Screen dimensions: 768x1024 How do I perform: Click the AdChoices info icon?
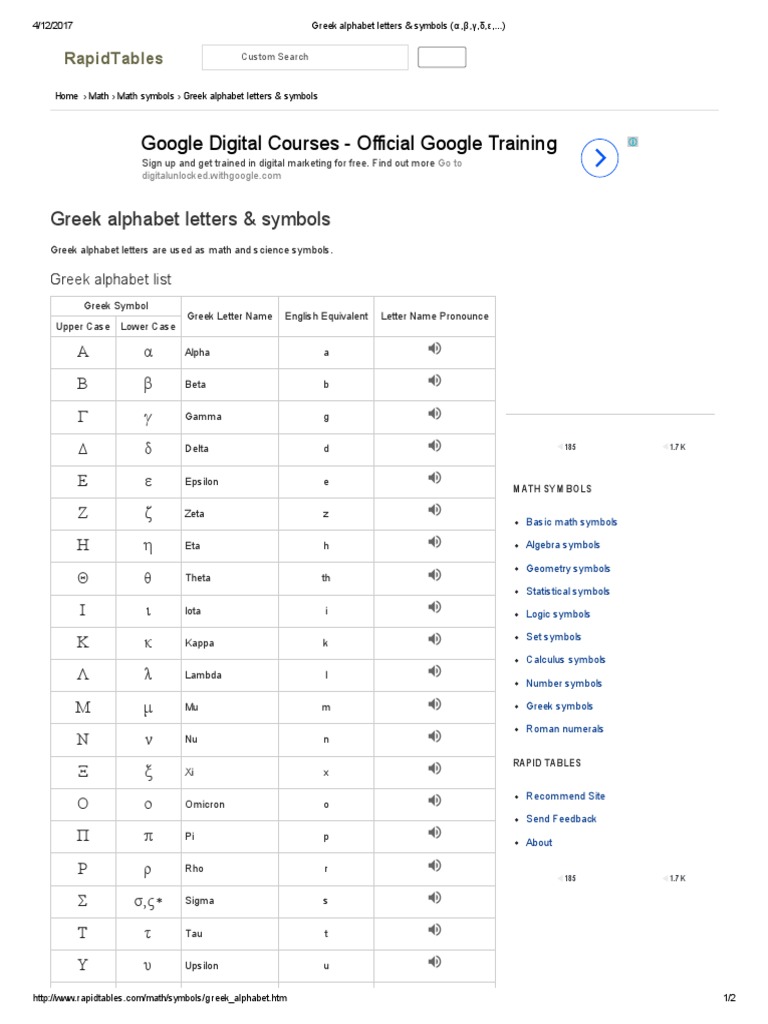(632, 142)
